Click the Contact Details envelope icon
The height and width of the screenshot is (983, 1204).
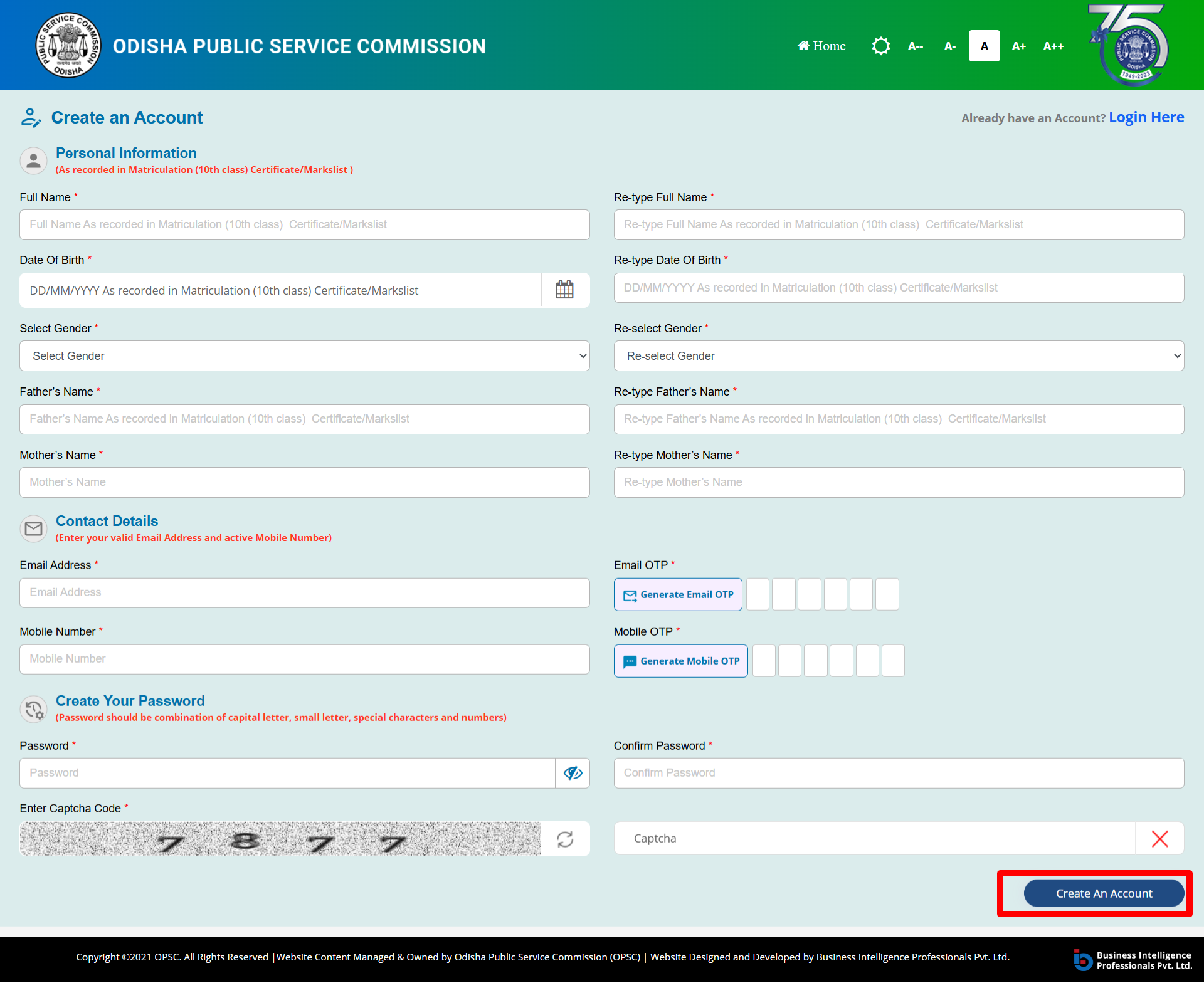34,528
